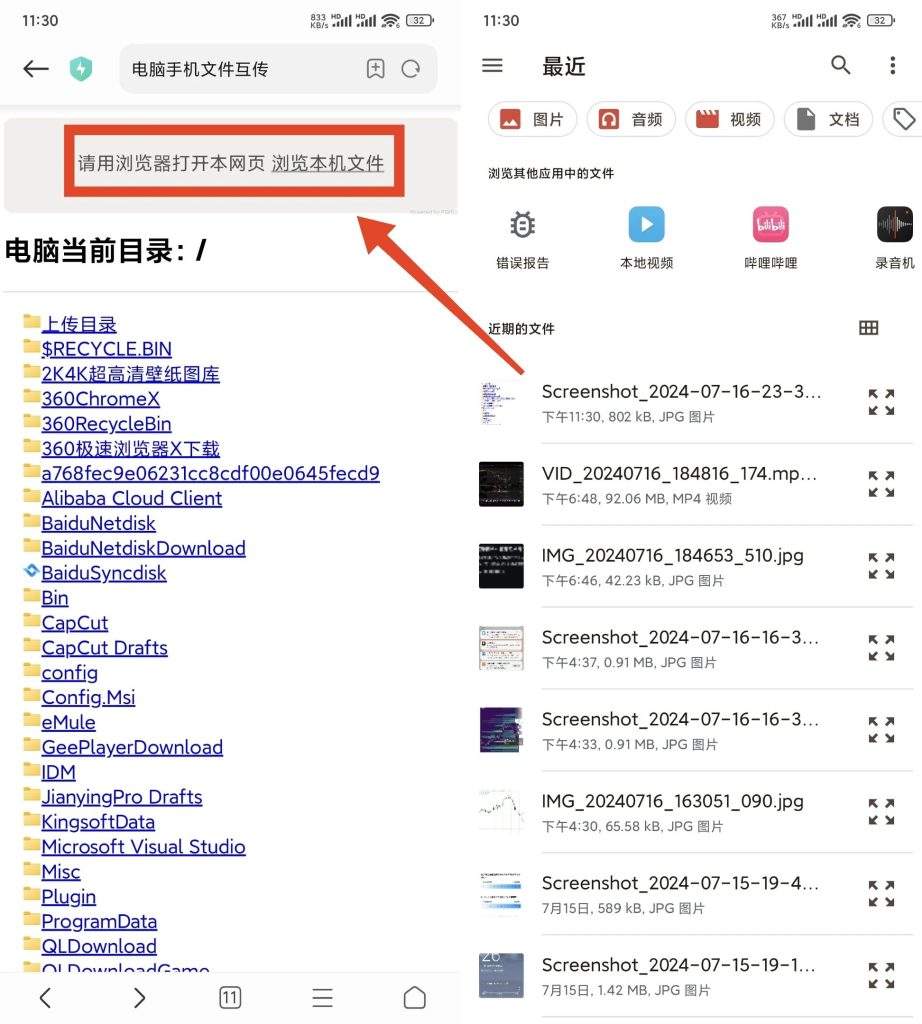
Task: Open a768fec9e06231cc8cdf00e0645fecd9 folder
Action: [210, 473]
